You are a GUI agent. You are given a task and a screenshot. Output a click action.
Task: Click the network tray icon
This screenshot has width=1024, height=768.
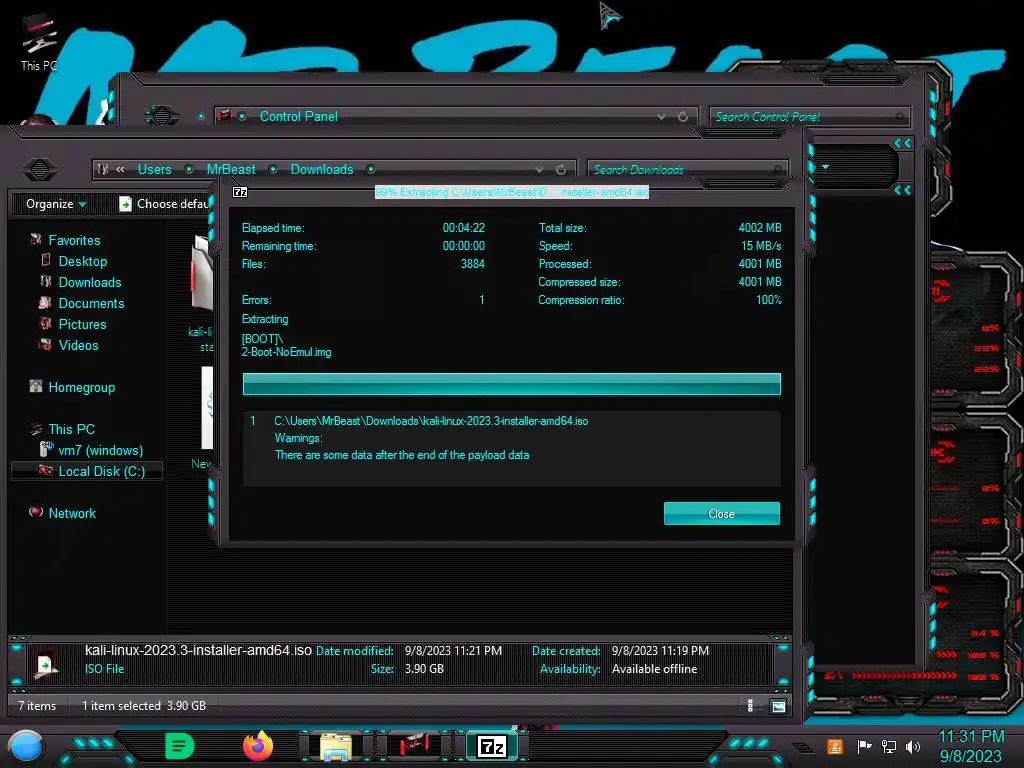tap(889, 746)
